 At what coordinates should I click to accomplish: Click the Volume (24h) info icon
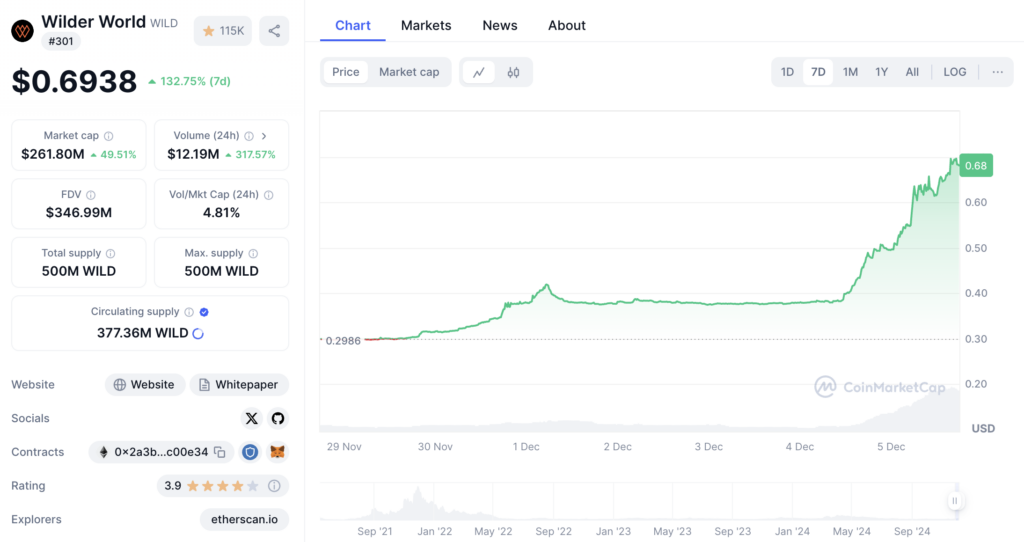249,136
